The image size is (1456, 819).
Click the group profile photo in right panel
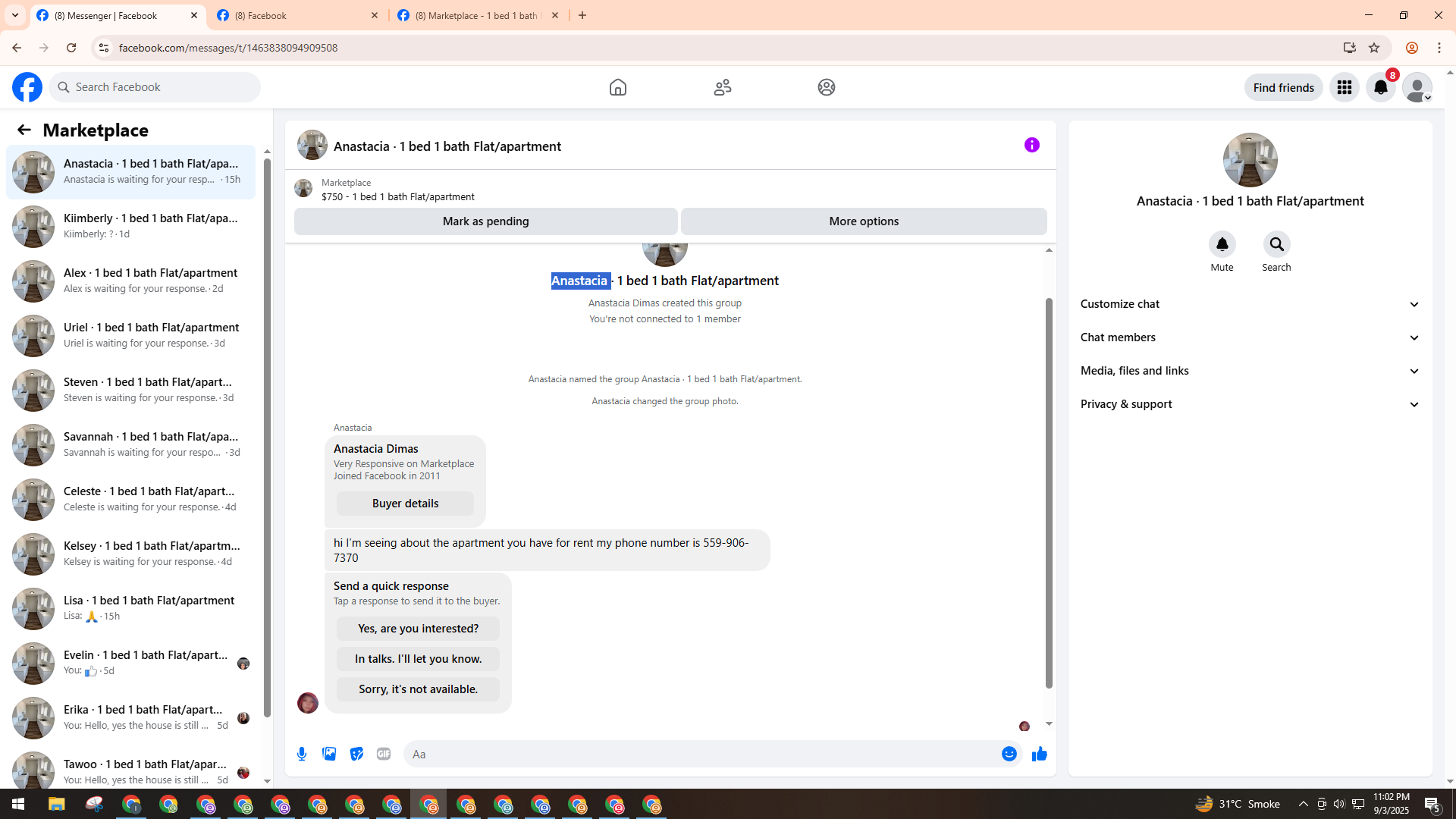(x=1250, y=160)
